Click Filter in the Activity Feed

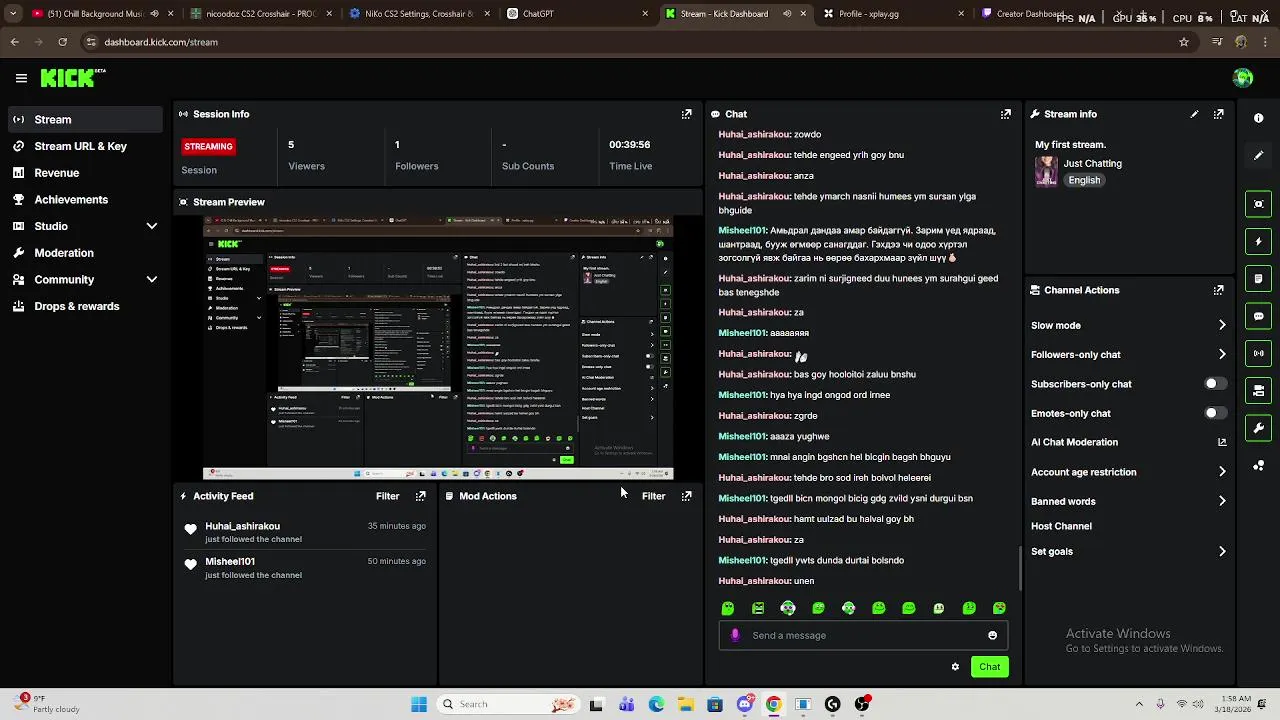(x=387, y=496)
